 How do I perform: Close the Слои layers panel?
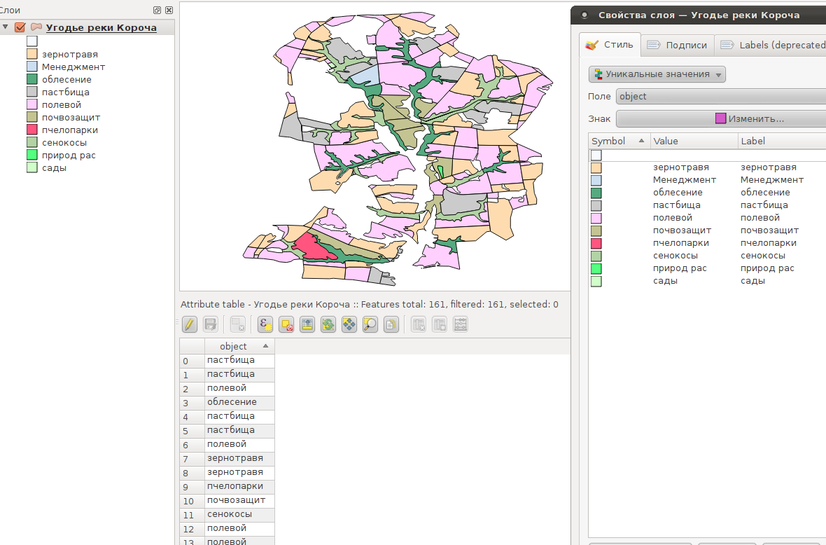(x=168, y=9)
